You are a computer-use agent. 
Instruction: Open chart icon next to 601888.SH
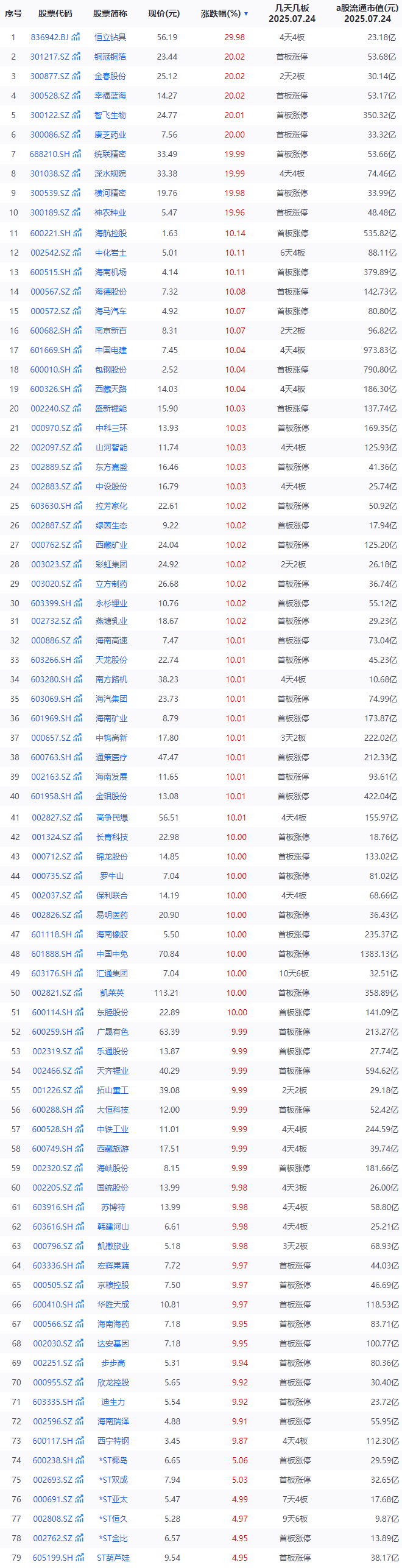pos(78,954)
